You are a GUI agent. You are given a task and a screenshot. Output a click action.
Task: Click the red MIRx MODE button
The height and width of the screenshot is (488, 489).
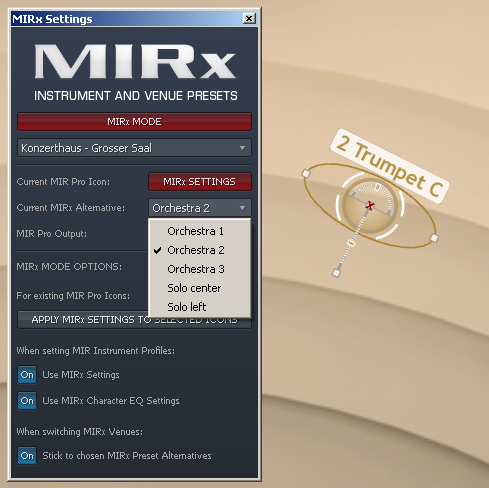click(x=134, y=122)
